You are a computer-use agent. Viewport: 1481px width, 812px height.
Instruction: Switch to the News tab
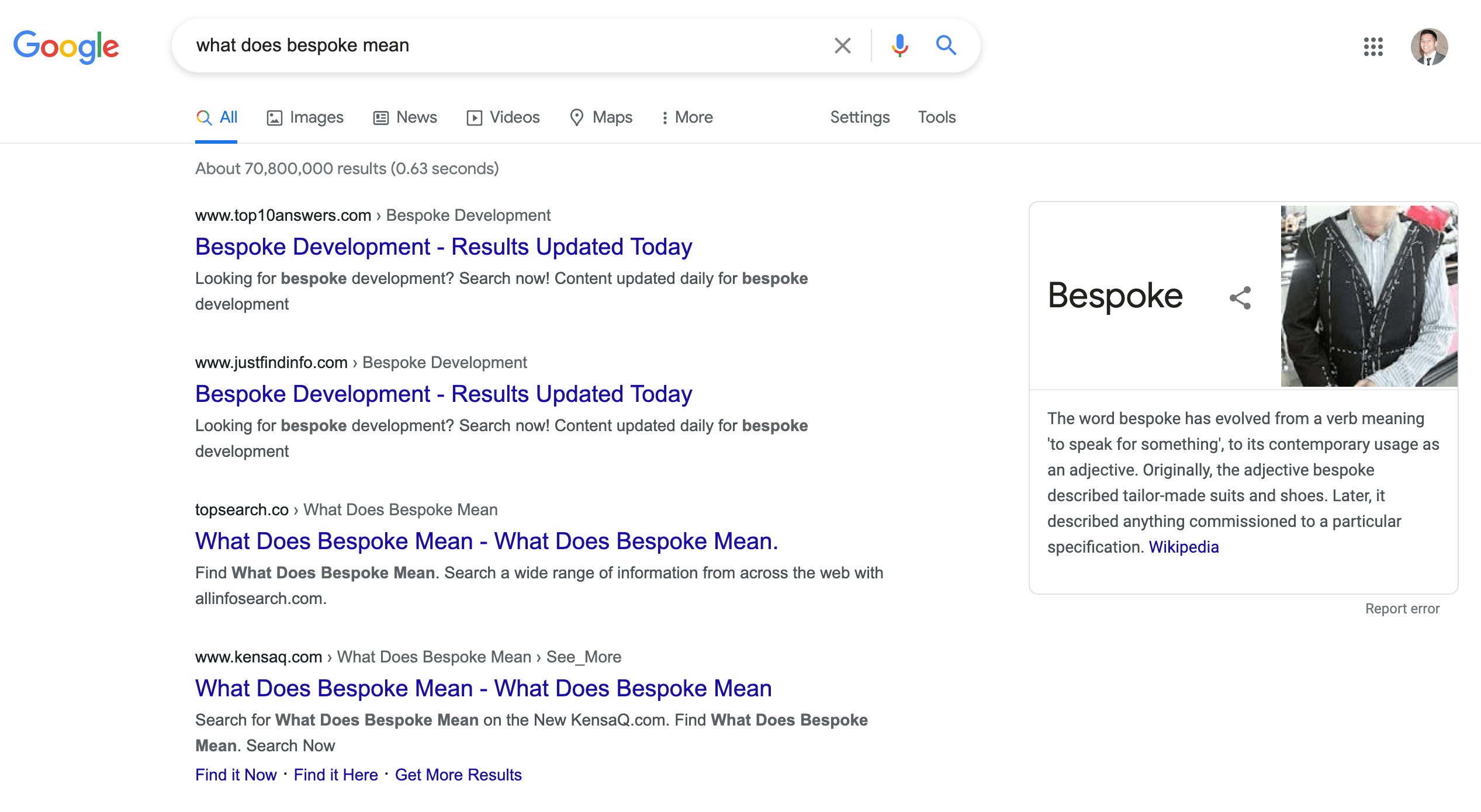pyautogui.click(x=405, y=117)
